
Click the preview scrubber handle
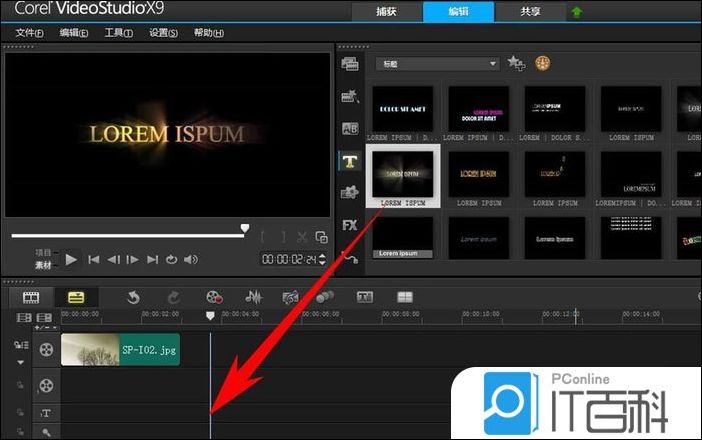(x=244, y=229)
